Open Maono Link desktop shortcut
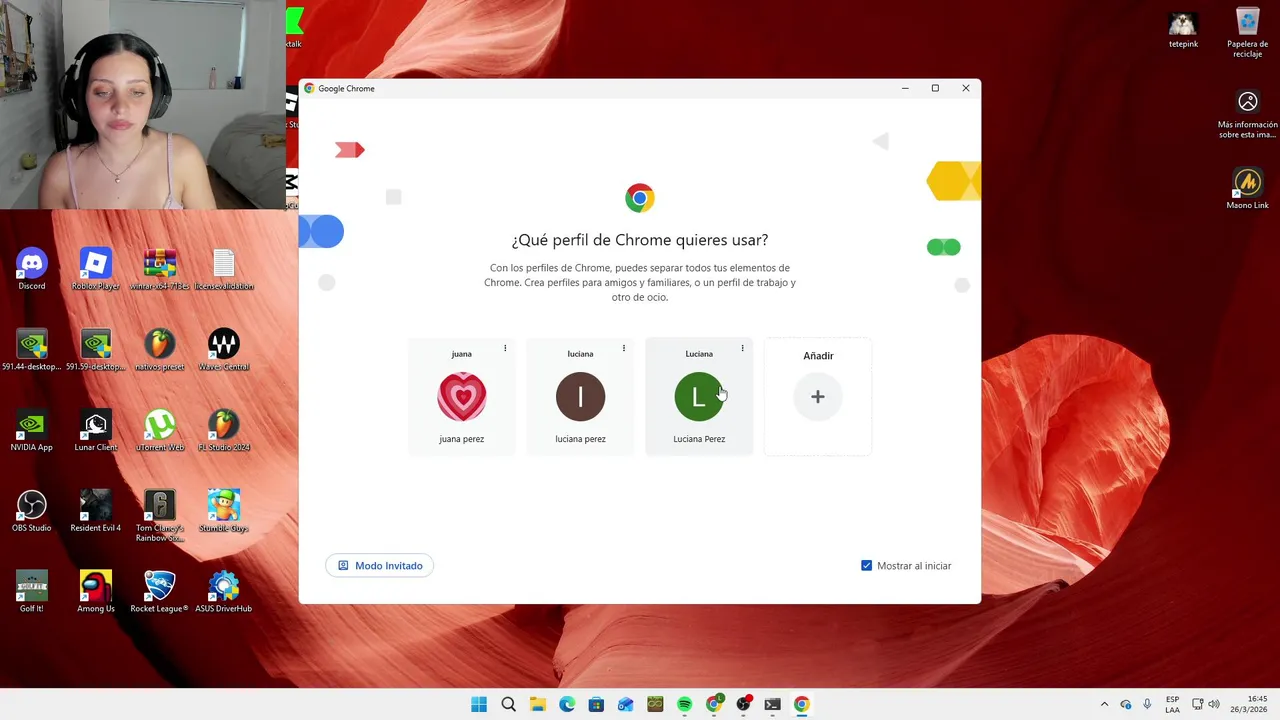 [x=1248, y=189]
